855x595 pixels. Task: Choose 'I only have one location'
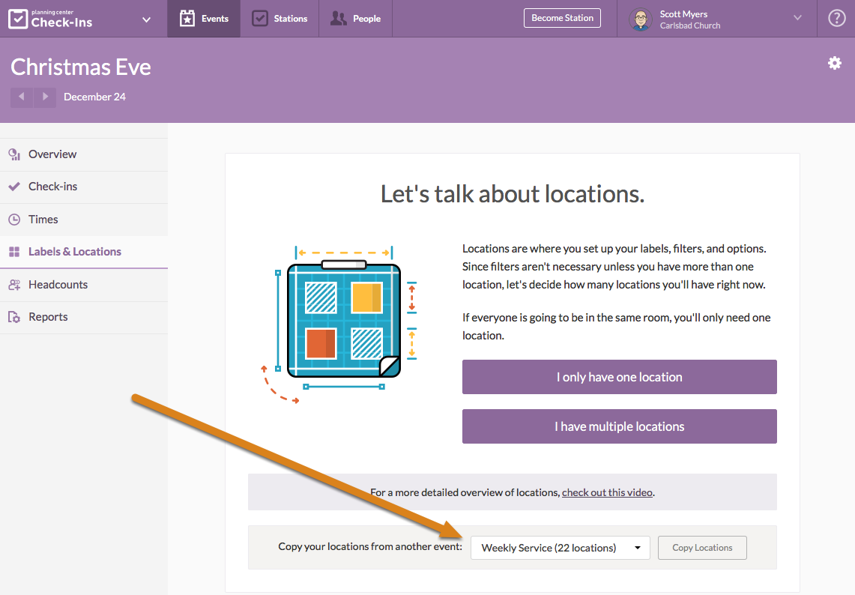[x=619, y=377]
